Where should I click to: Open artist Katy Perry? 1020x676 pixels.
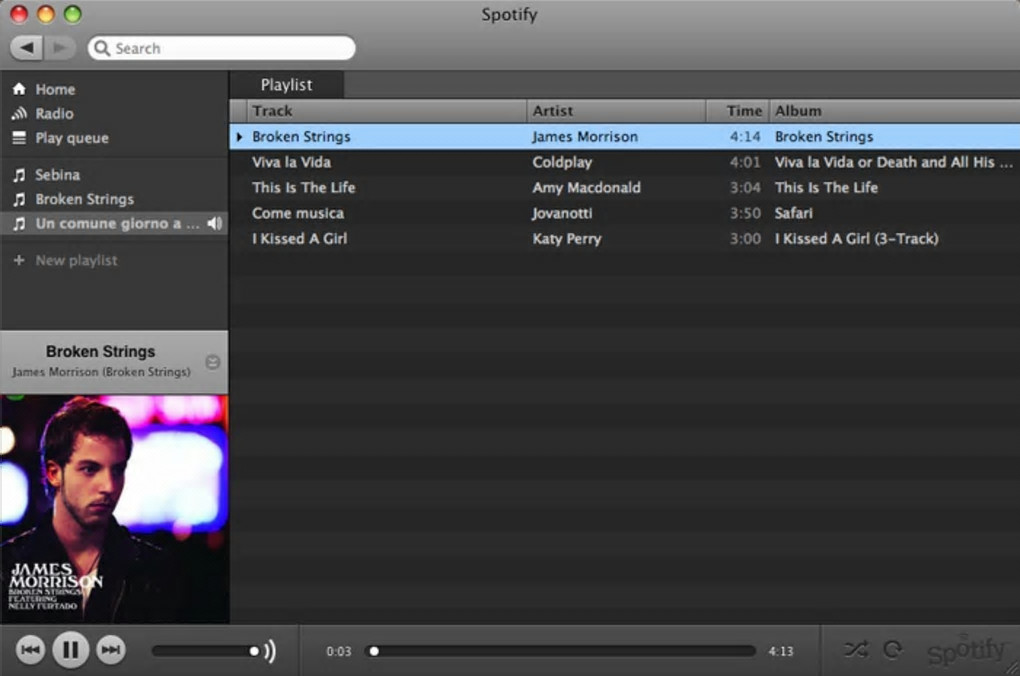[567, 239]
